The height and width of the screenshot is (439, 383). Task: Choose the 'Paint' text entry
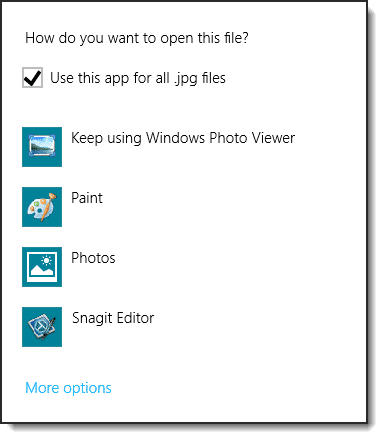[87, 198]
